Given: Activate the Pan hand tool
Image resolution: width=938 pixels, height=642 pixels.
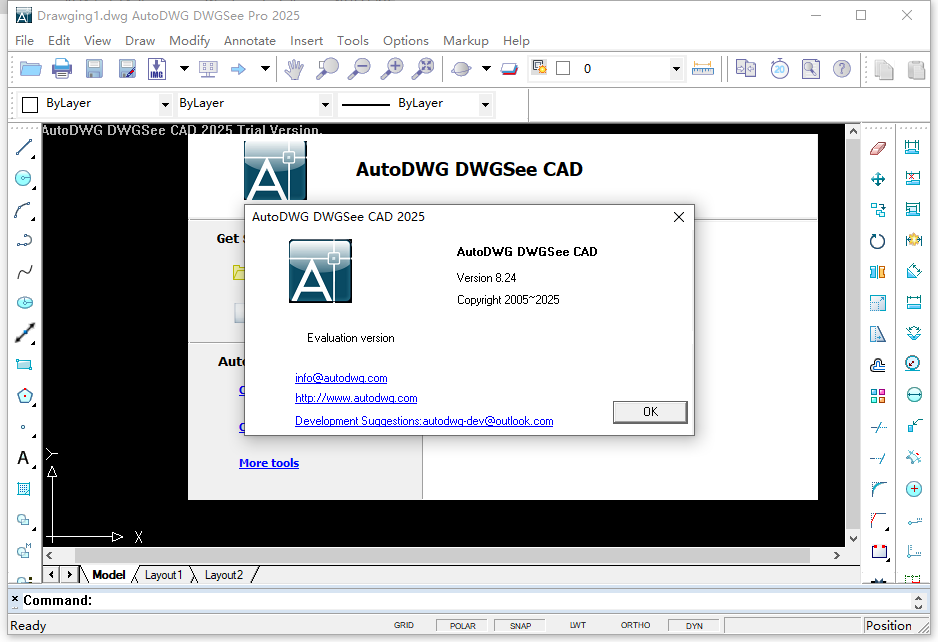Looking at the screenshot, I should click(294, 68).
